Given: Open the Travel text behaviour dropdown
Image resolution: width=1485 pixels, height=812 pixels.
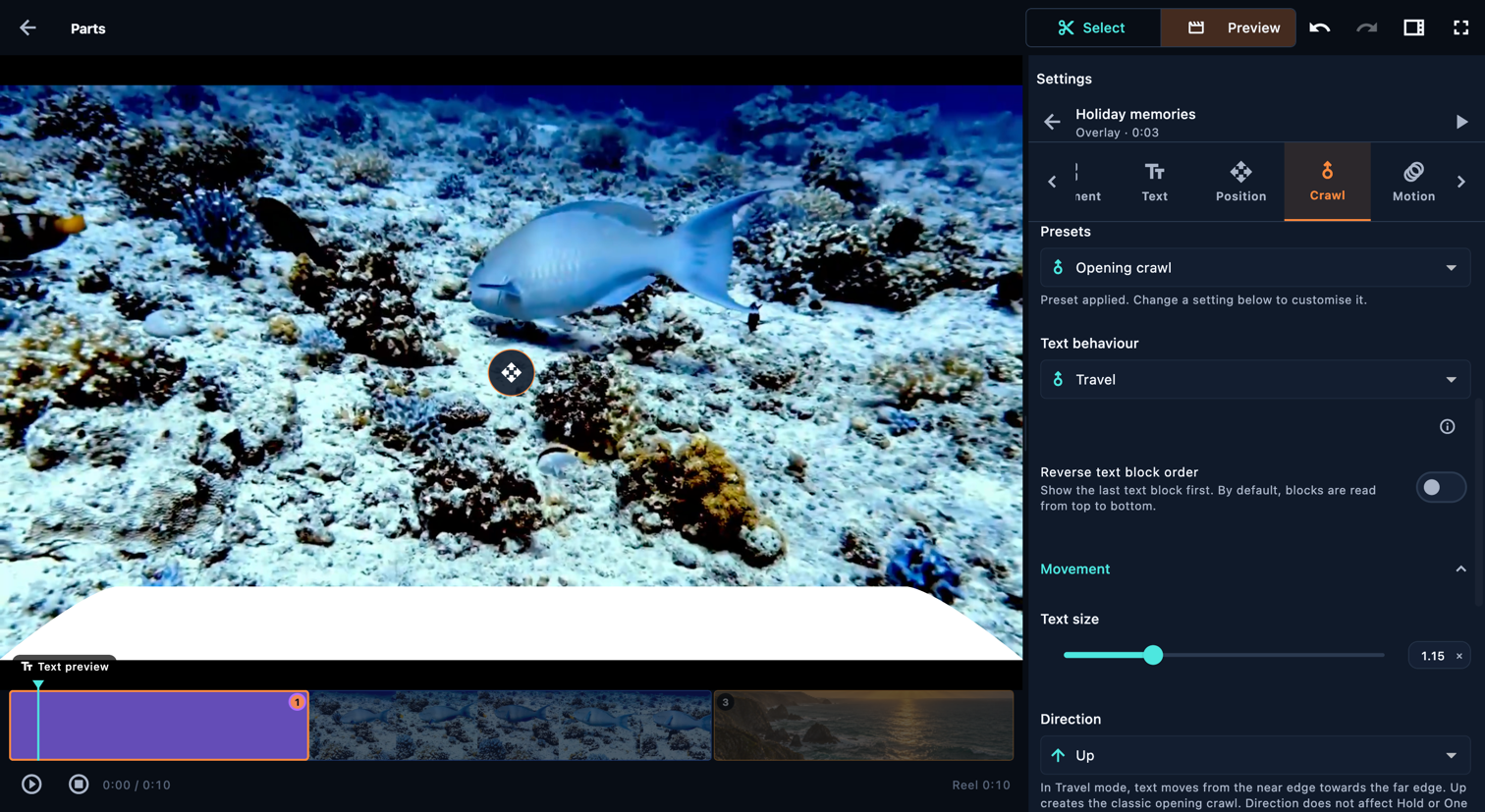Looking at the screenshot, I should click(1255, 379).
